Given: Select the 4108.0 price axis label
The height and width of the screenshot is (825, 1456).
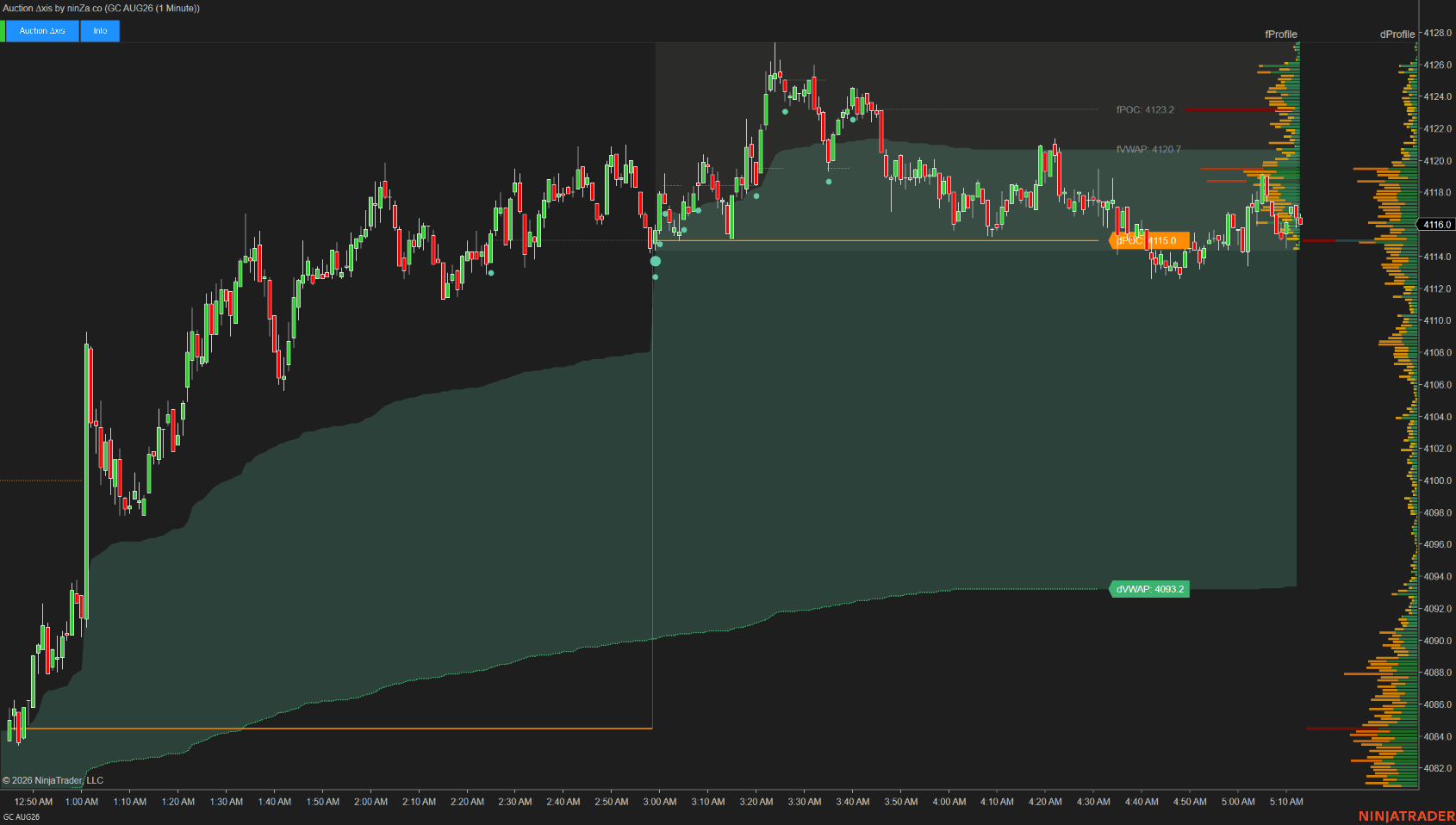Looking at the screenshot, I should tap(1438, 352).
